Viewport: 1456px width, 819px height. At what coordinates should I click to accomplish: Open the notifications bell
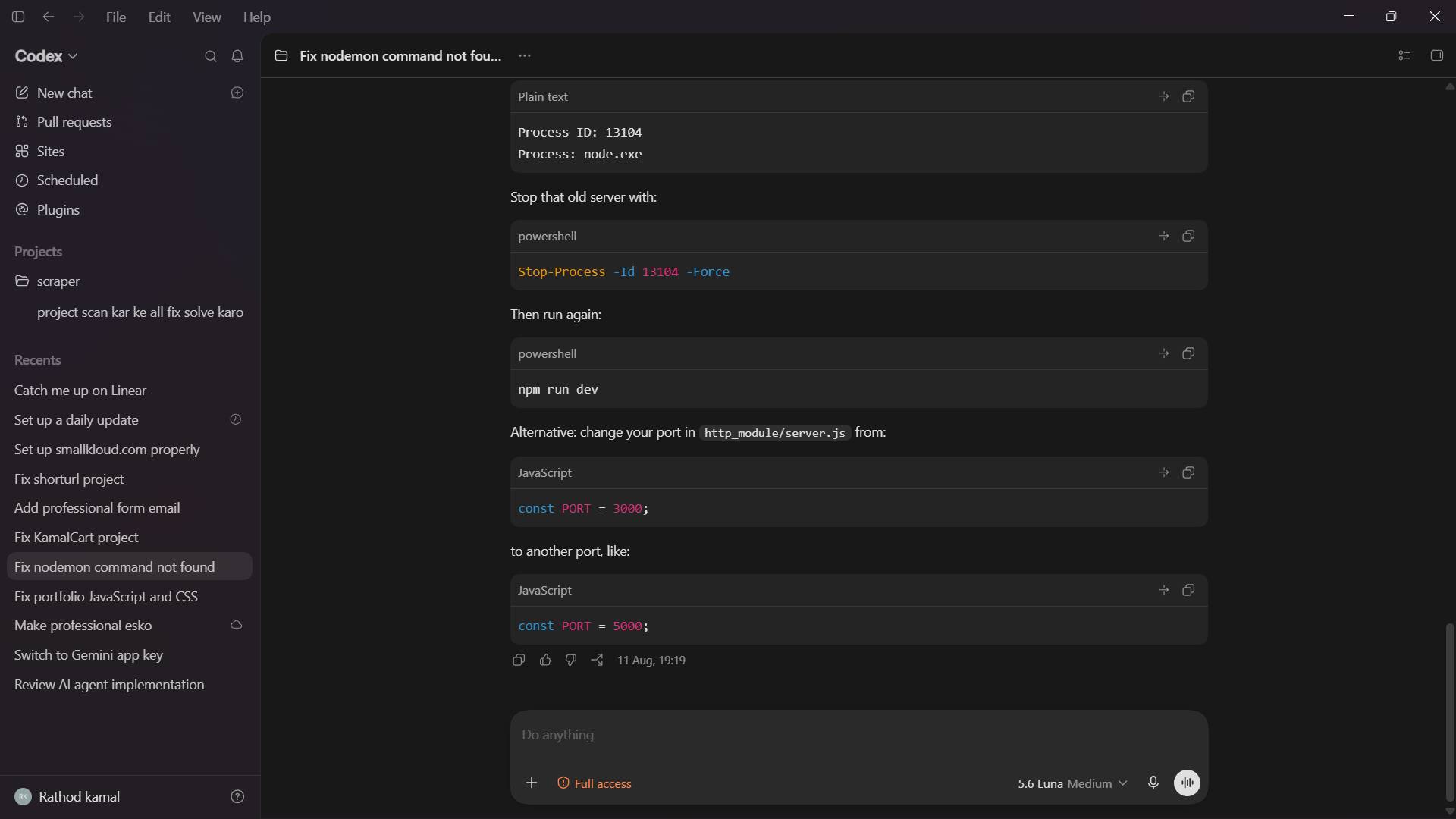(x=237, y=56)
